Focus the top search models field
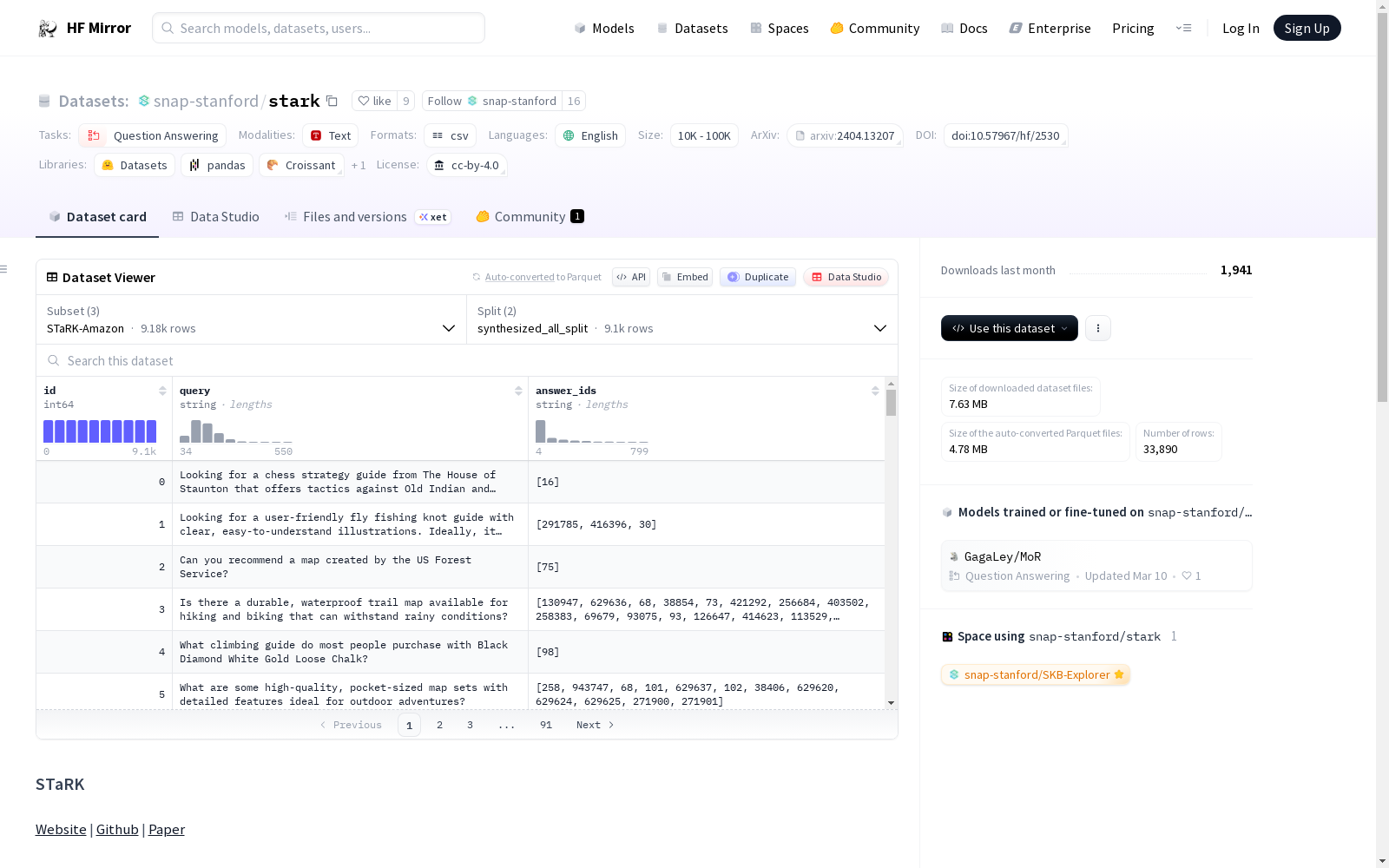The height and width of the screenshot is (868, 1389). point(319,28)
